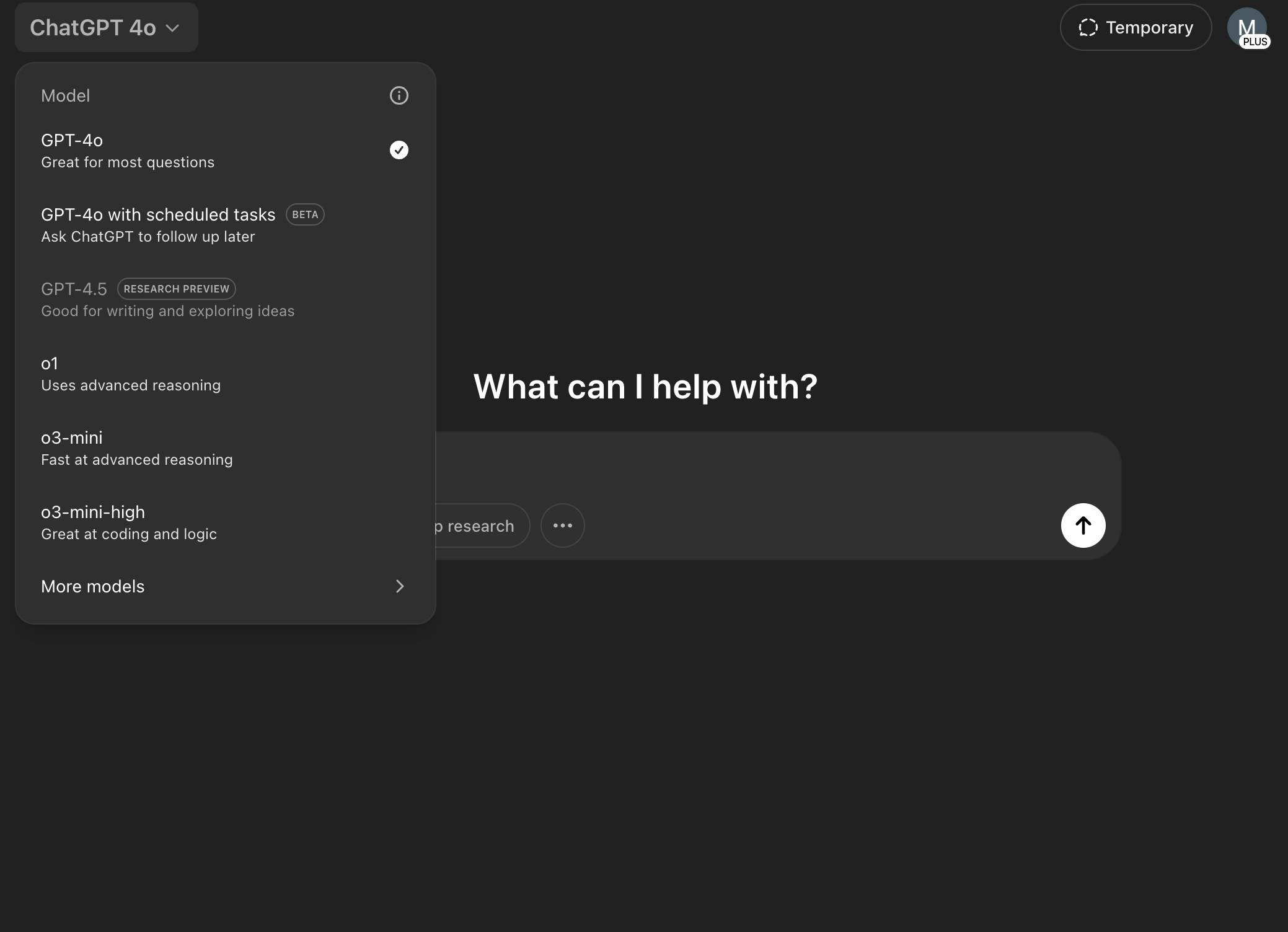
Task: Click the BETA badge on scheduled tasks
Action: [304, 214]
